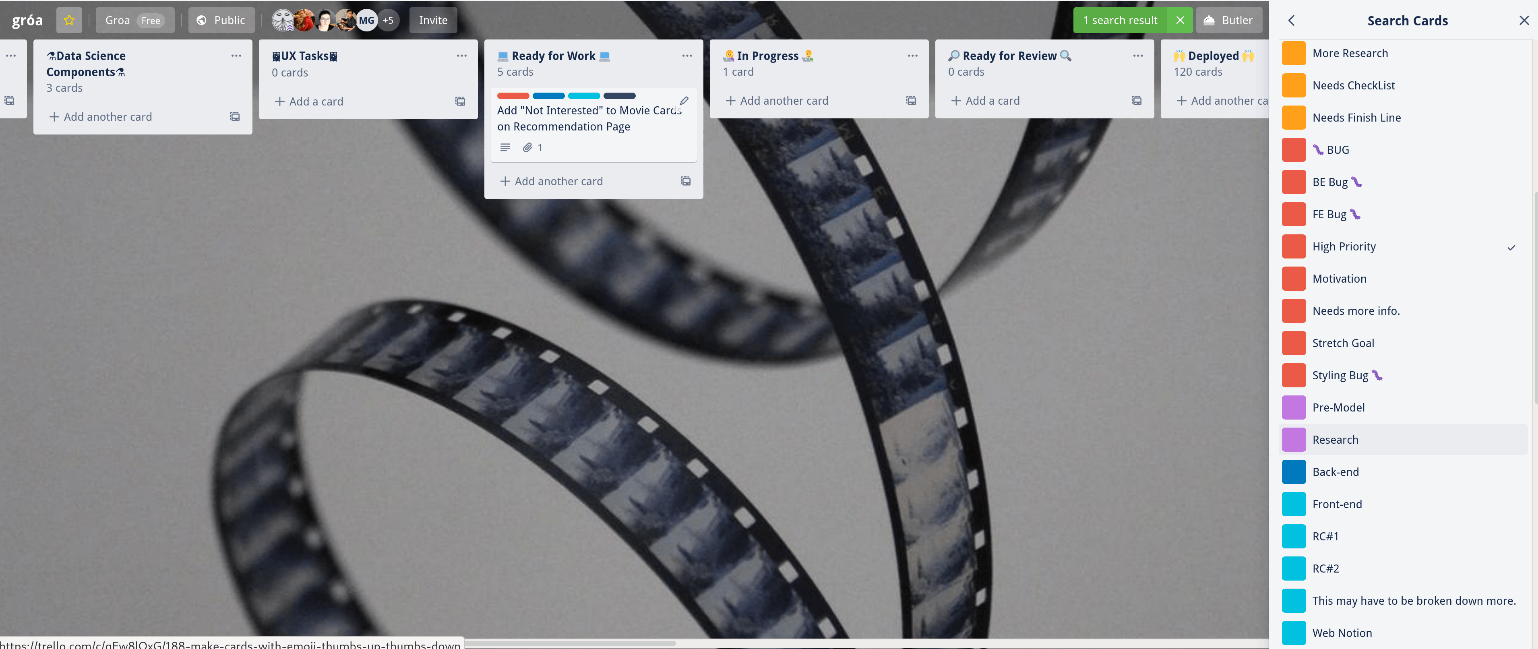The height and width of the screenshot is (649, 1538).
Task: Filter by the Styling Bug label
Action: (1404, 375)
